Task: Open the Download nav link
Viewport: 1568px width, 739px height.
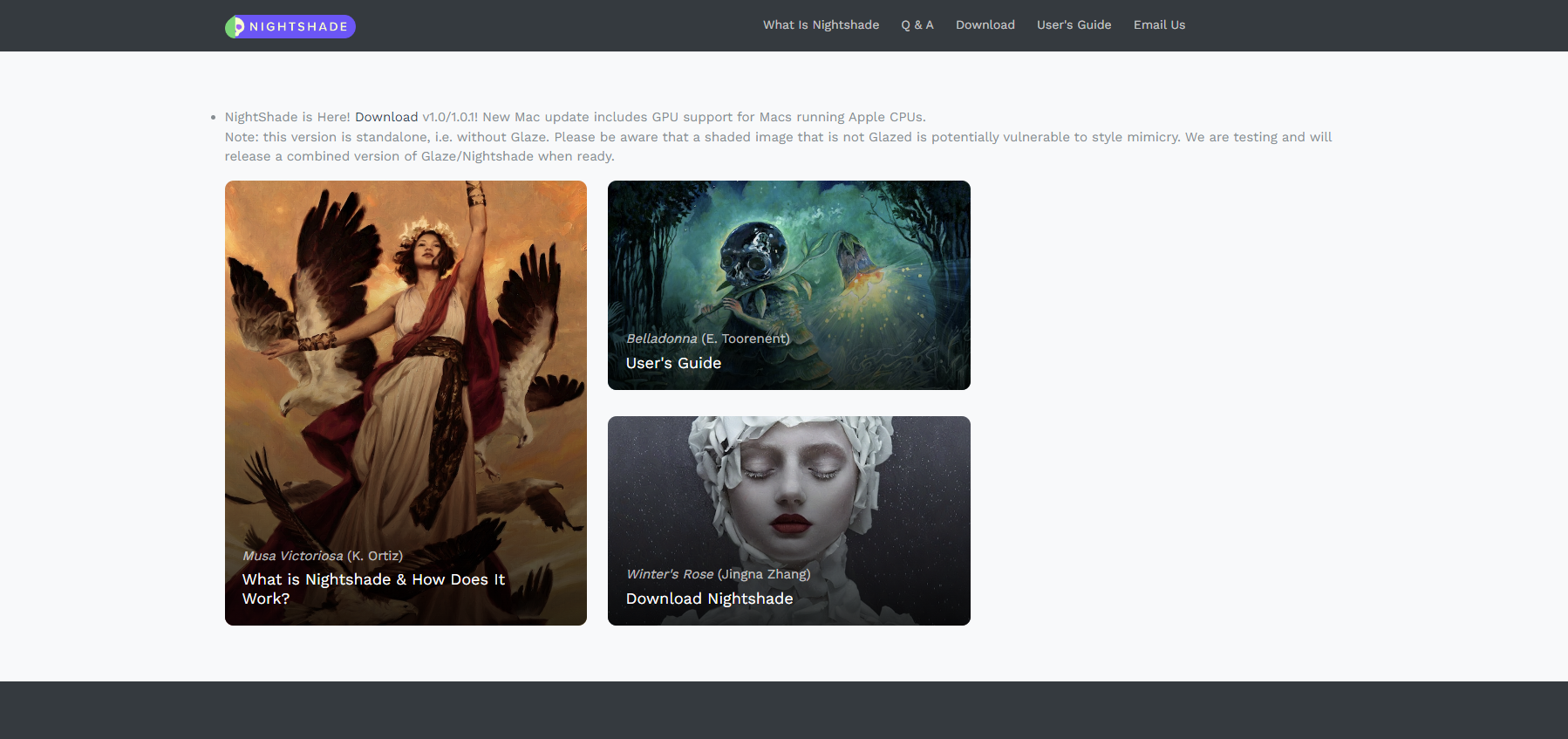Action: coord(985,25)
